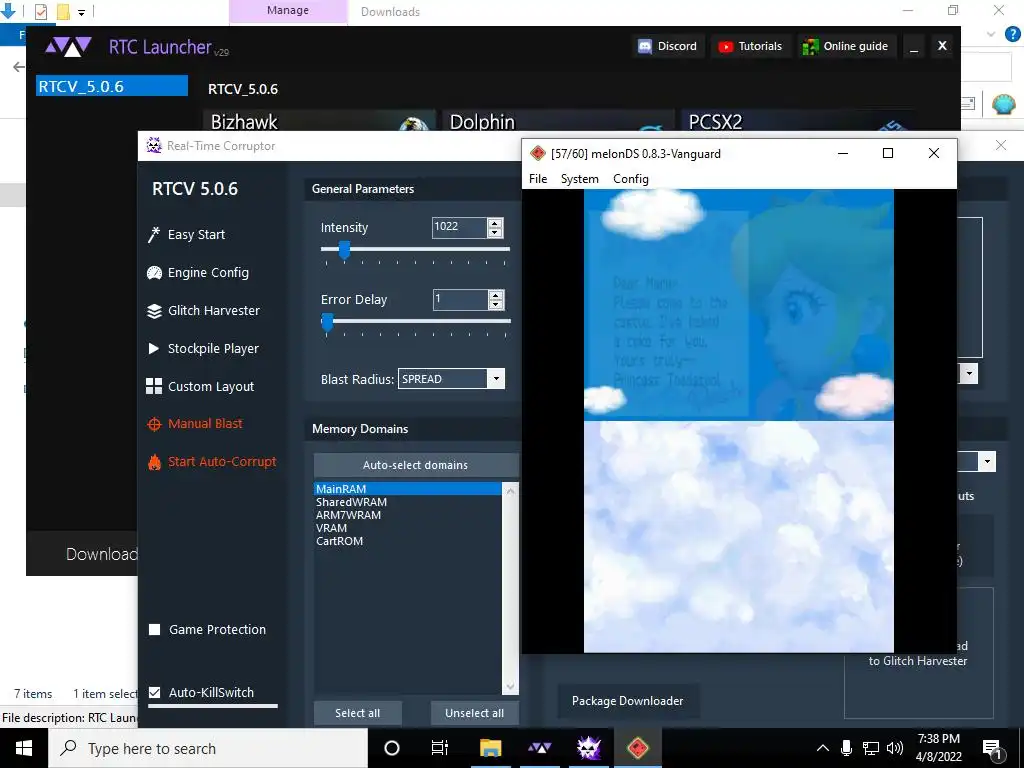The image size is (1024, 768).
Task: Open Real-Time Corruptor taskbar icon
Action: pyautogui.click(x=588, y=748)
